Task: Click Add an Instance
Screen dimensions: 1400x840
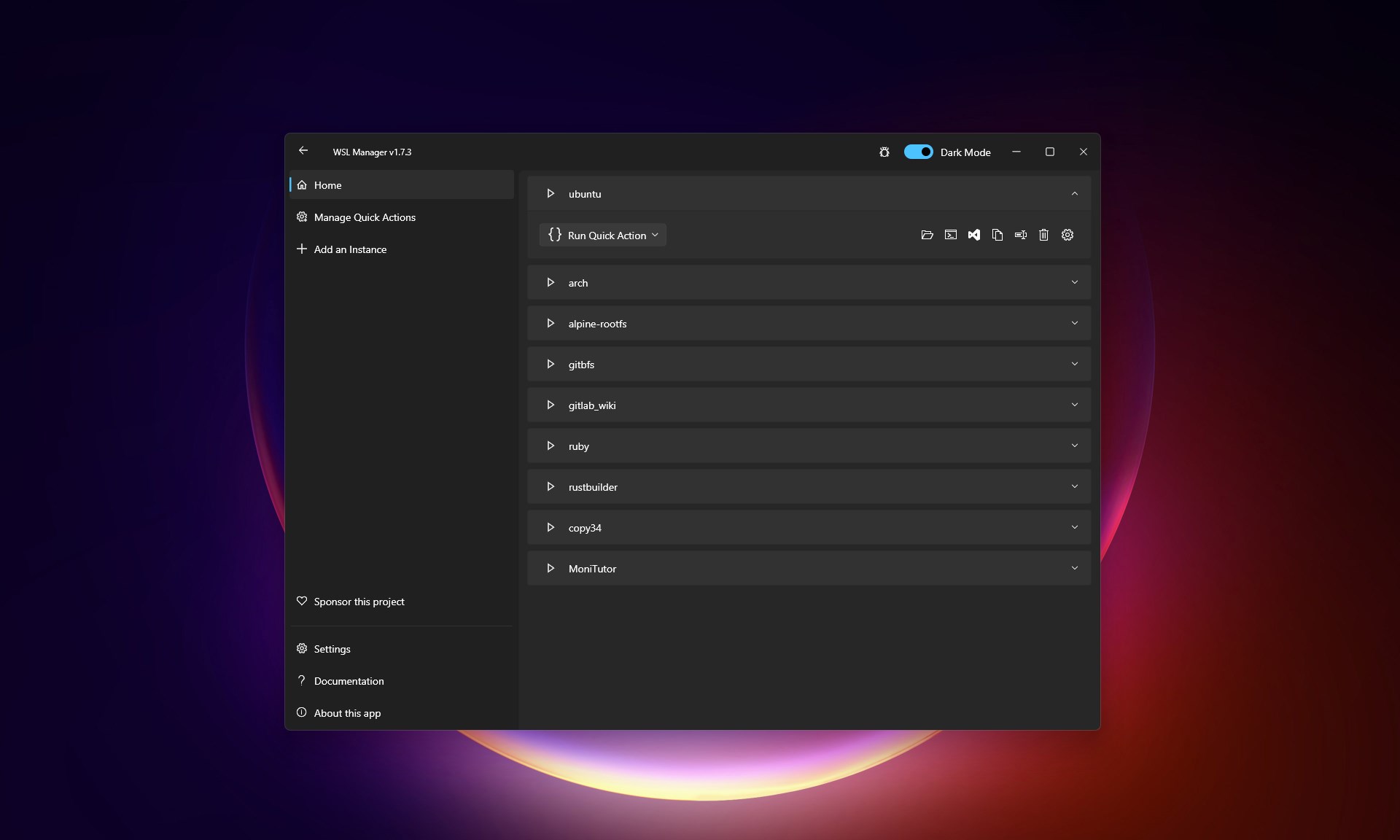Action: 350,249
